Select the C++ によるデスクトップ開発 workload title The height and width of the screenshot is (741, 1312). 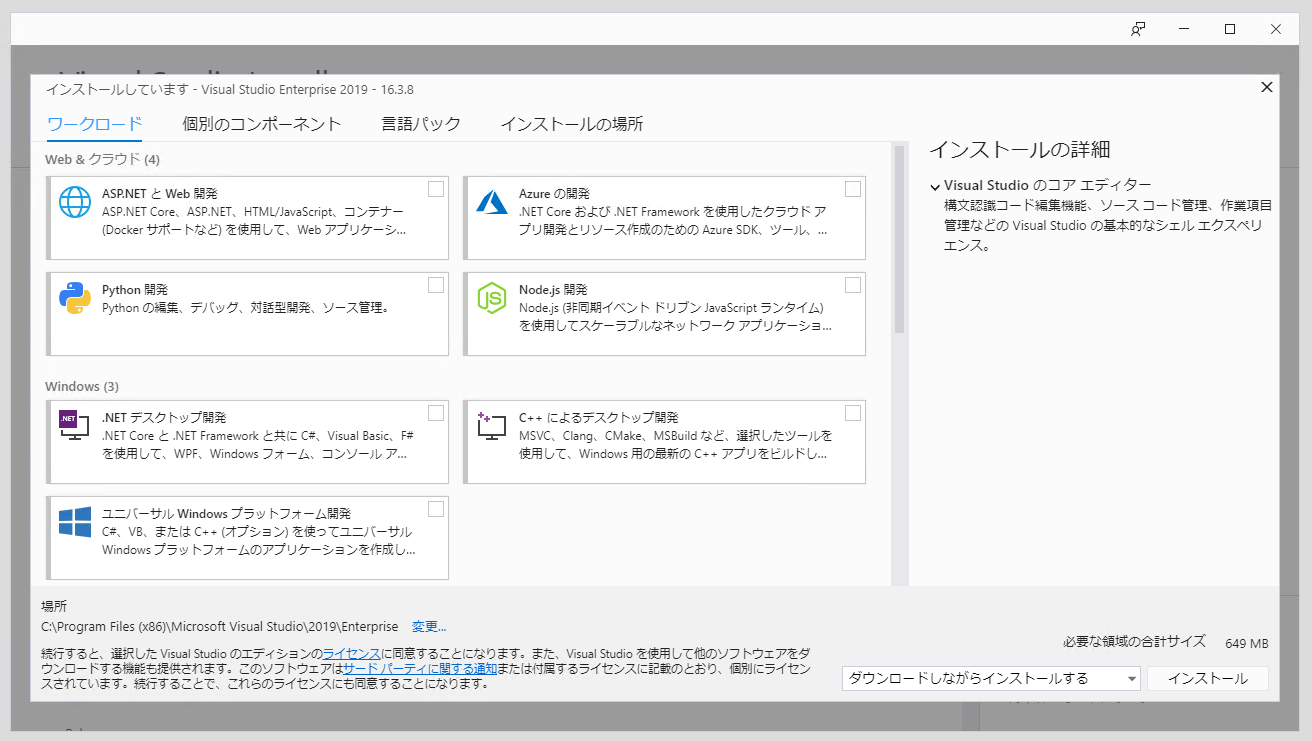pos(599,418)
